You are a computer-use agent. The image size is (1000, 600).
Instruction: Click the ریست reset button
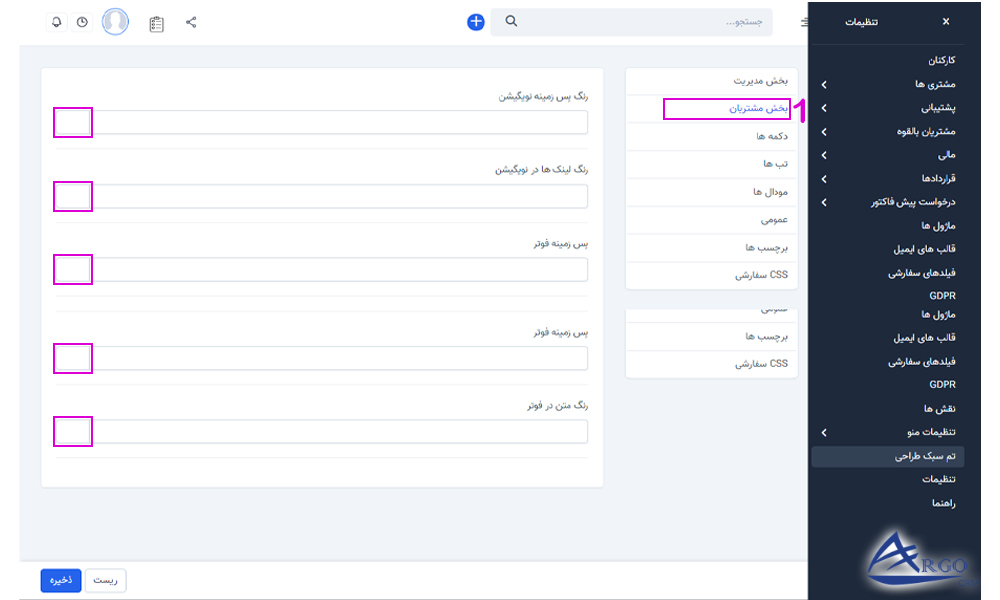coord(105,579)
